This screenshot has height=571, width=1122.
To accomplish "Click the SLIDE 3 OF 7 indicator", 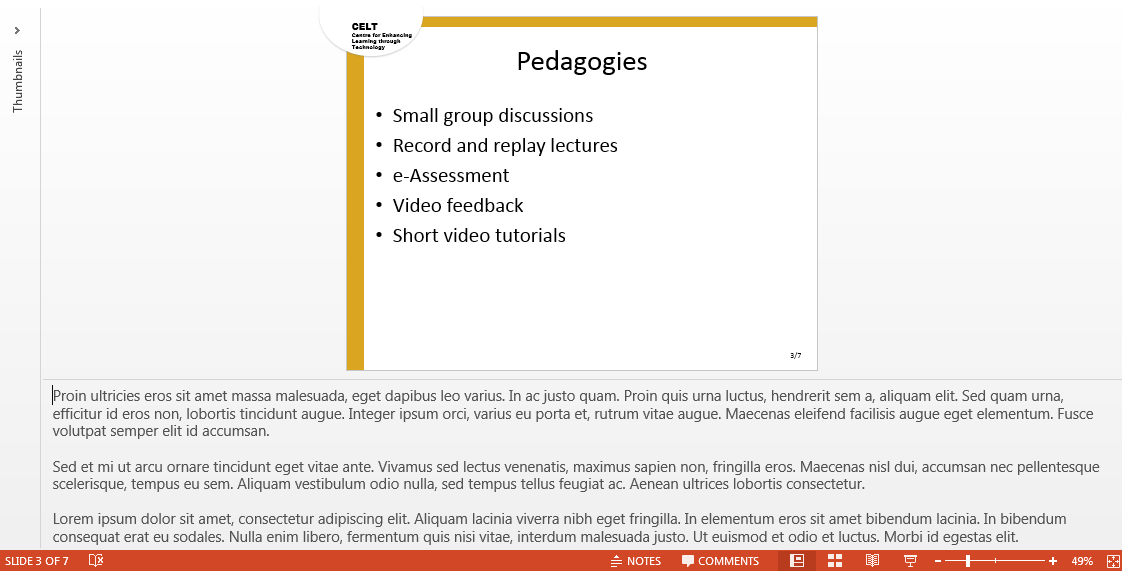I will tap(37, 561).
